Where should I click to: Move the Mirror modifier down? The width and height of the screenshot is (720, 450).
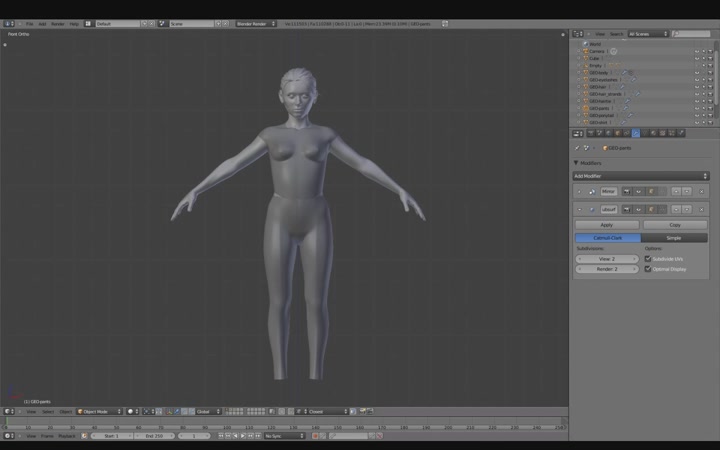[686, 191]
